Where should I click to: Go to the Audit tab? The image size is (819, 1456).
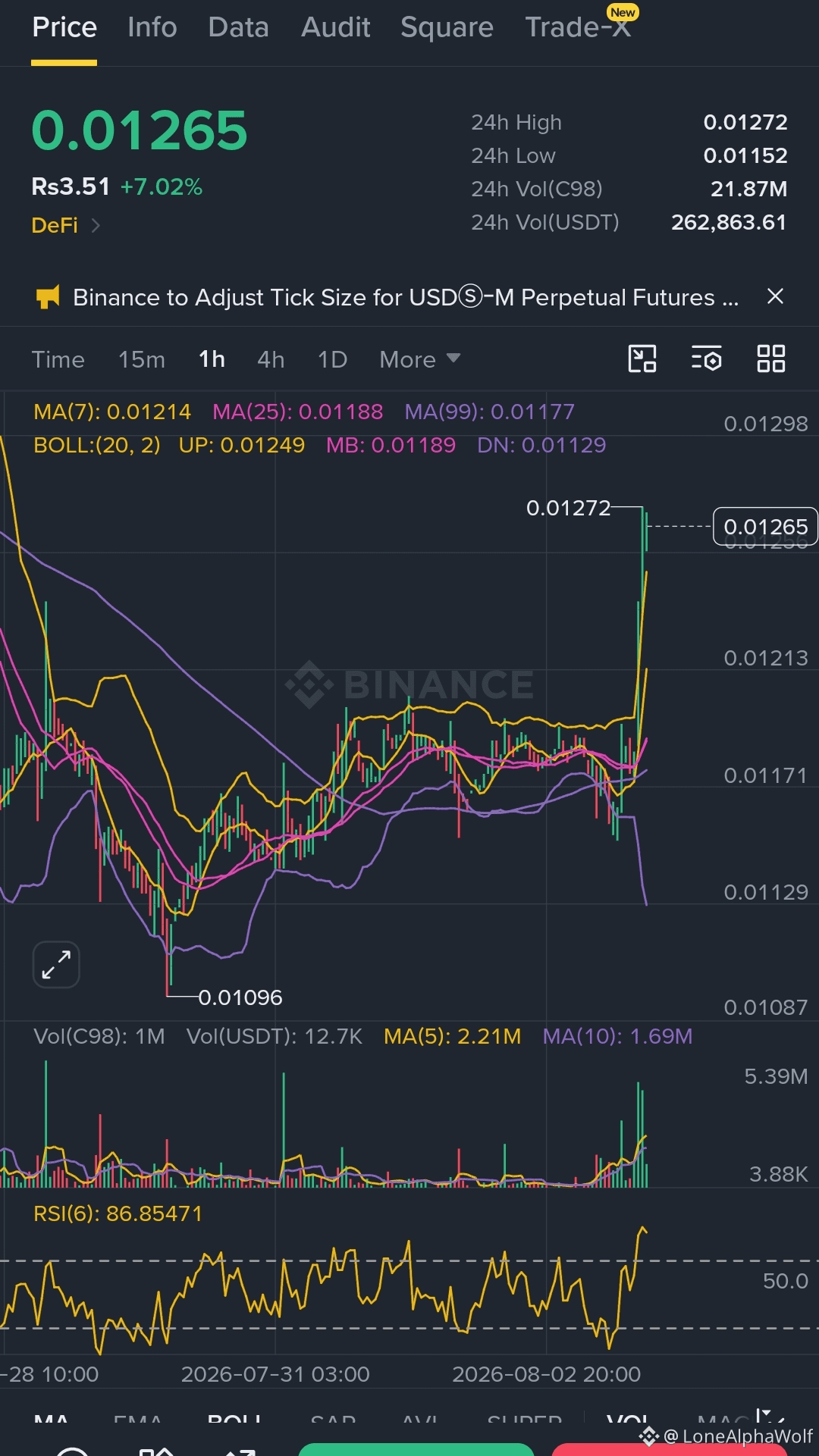(x=336, y=27)
